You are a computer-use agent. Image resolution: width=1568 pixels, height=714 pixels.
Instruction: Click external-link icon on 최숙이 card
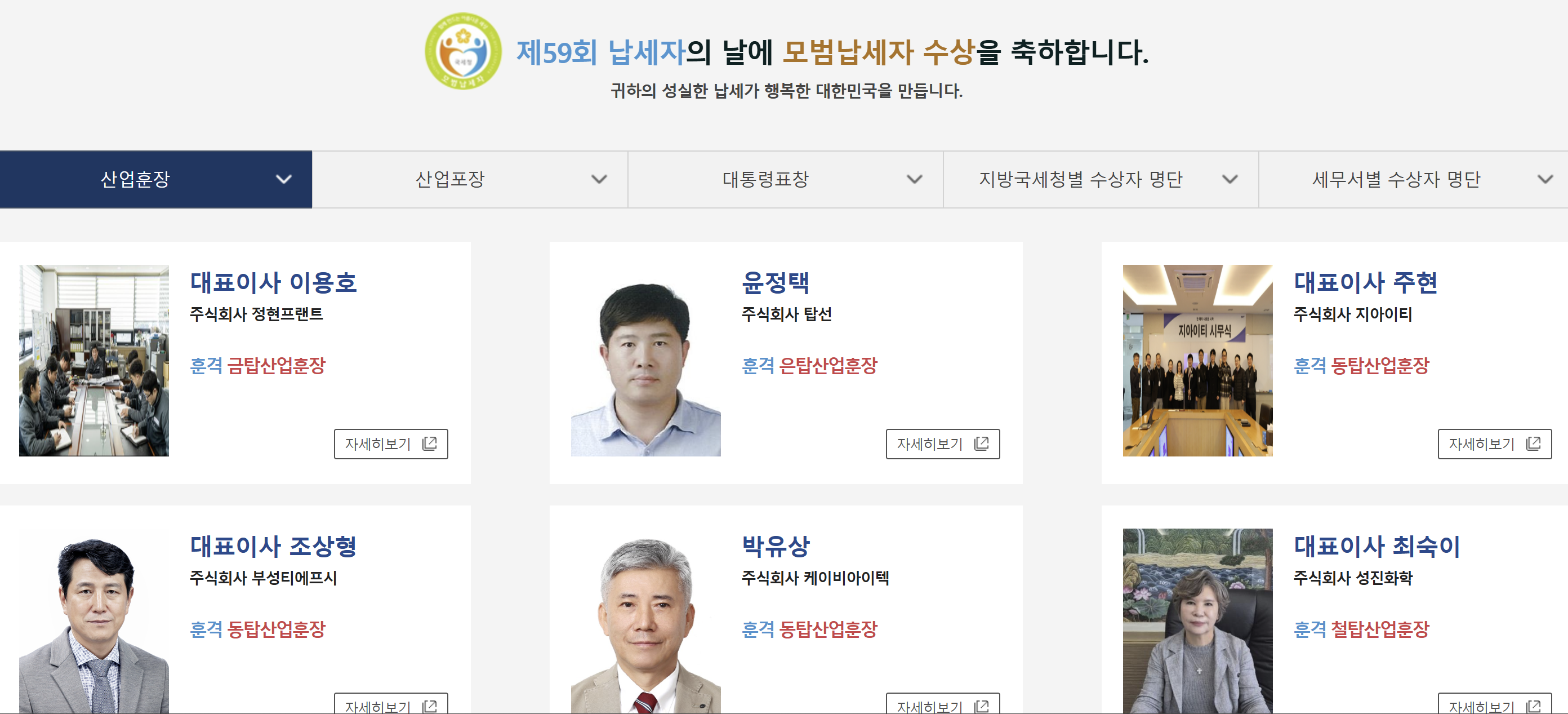(1533, 706)
